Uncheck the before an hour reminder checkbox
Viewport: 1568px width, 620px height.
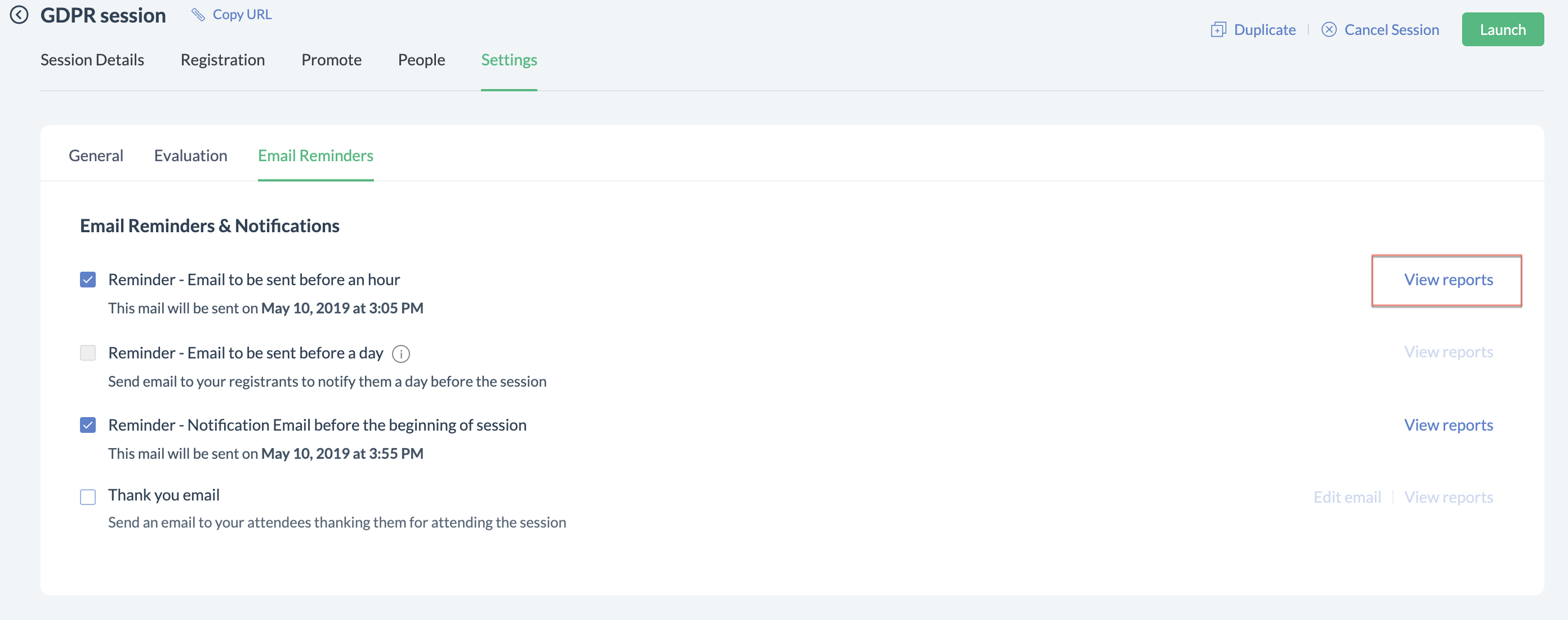pos(88,280)
